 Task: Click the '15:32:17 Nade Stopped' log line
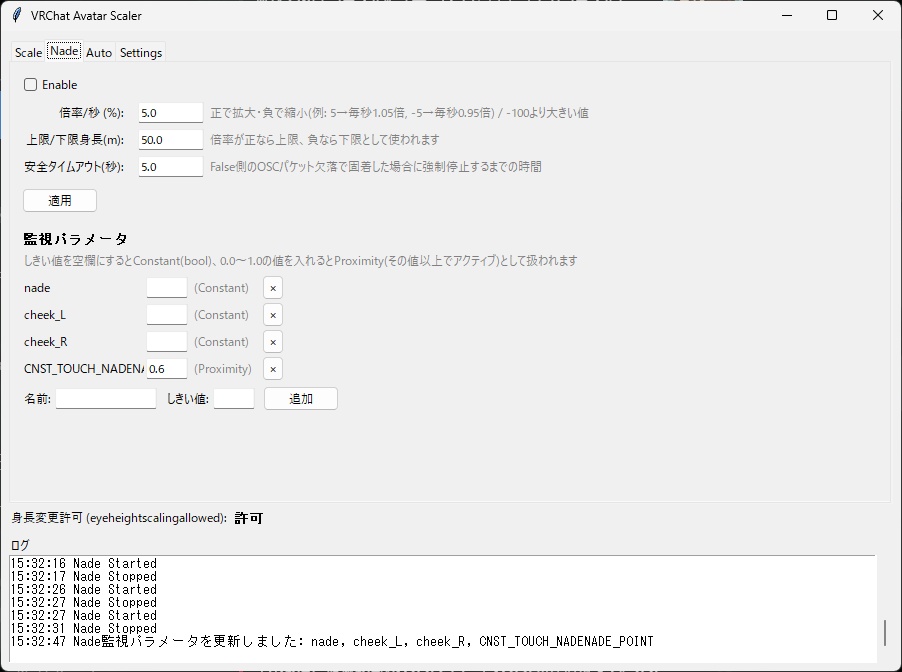coord(84,576)
